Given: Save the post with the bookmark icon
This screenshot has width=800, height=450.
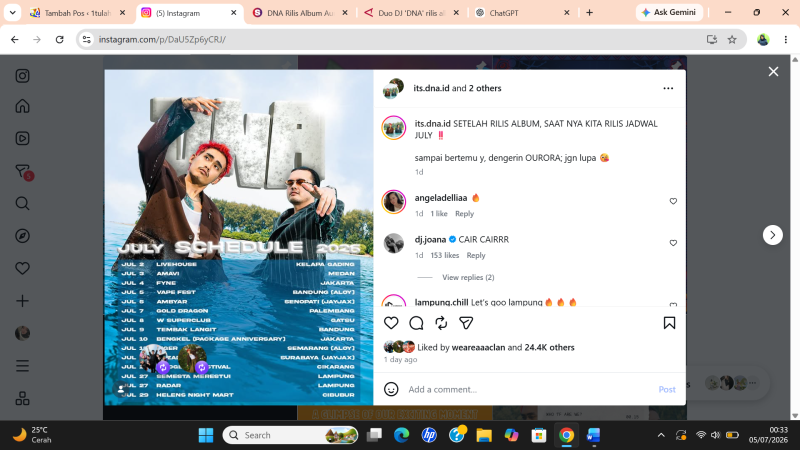Looking at the screenshot, I should tap(669, 323).
